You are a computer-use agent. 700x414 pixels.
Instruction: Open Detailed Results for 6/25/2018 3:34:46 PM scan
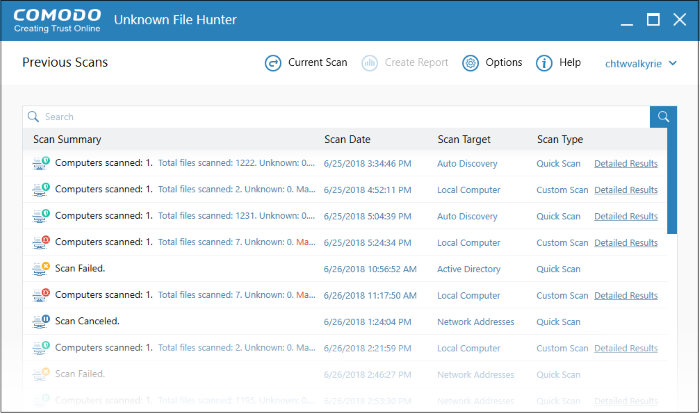(x=626, y=163)
